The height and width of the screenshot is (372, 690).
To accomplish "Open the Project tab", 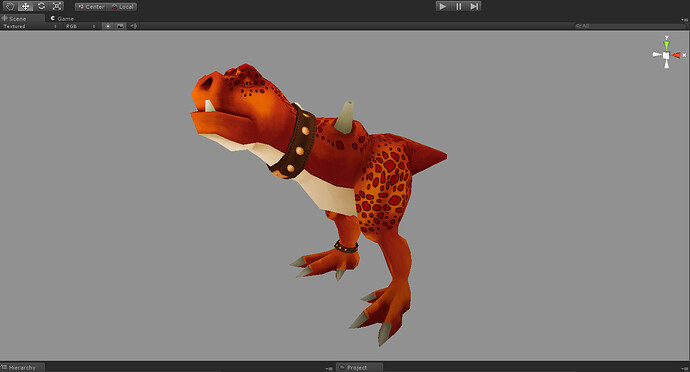I will click(360, 368).
